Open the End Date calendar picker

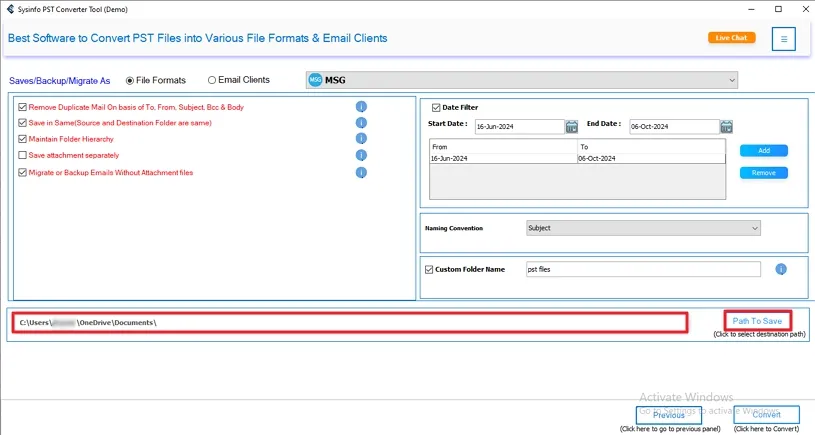pos(726,127)
